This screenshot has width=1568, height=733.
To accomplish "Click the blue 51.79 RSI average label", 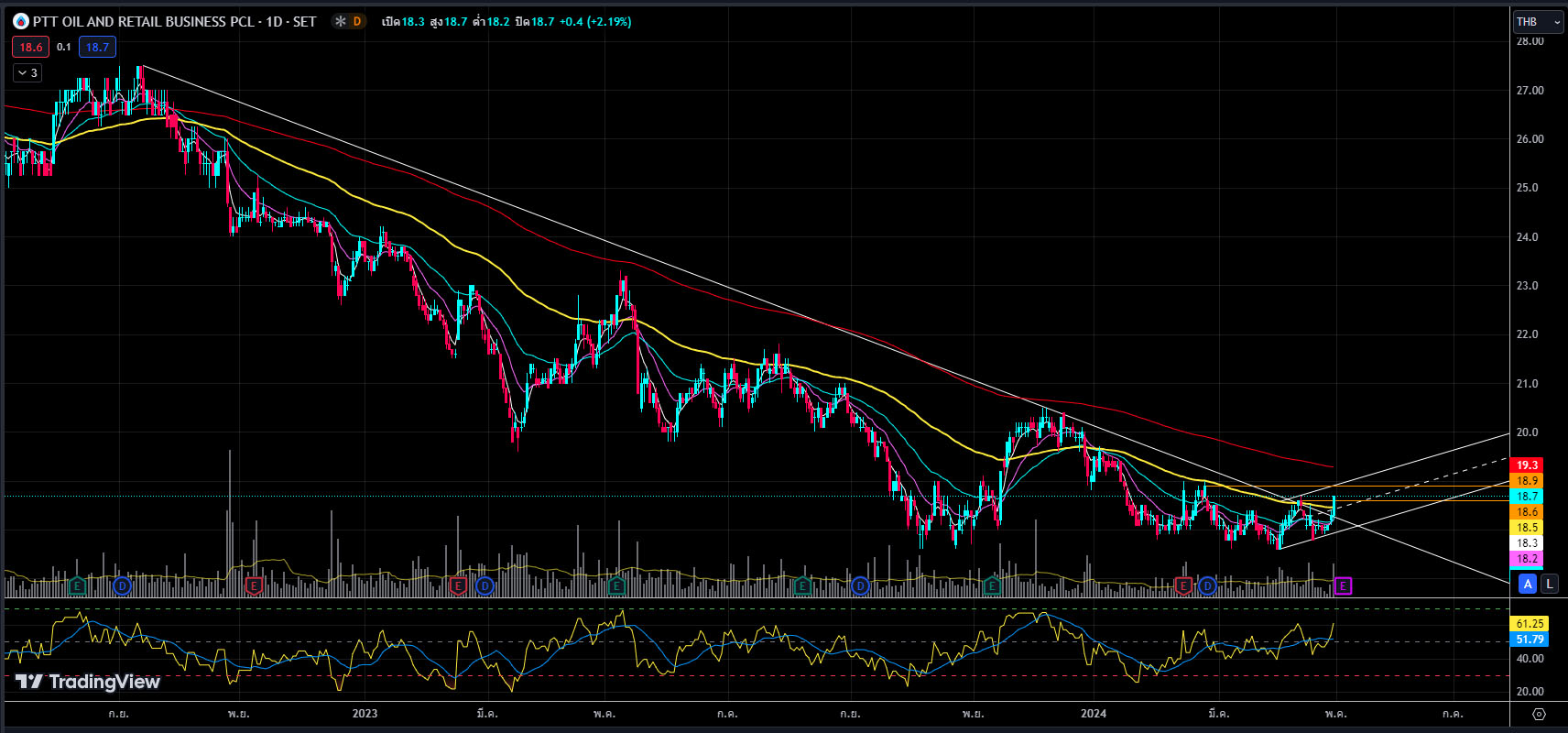I will point(1530,640).
